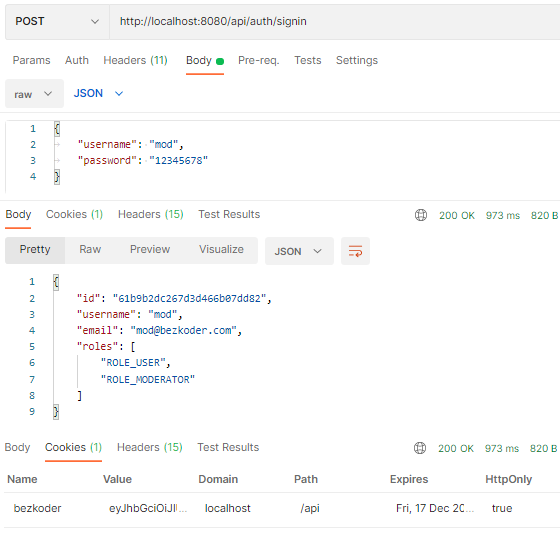Select the lower response Body tab
This screenshot has height=540, width=560.
coord(17,448)
